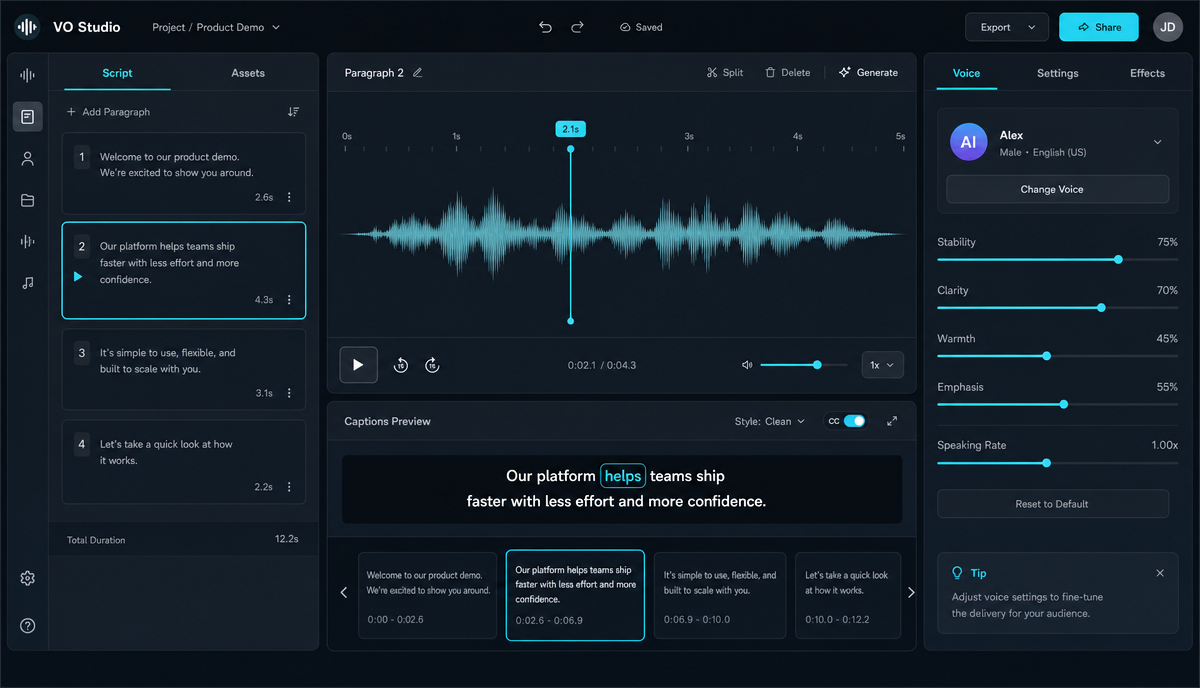Open the Effects tab
The image size is (1200, 688).
[x=1147, y=73]
